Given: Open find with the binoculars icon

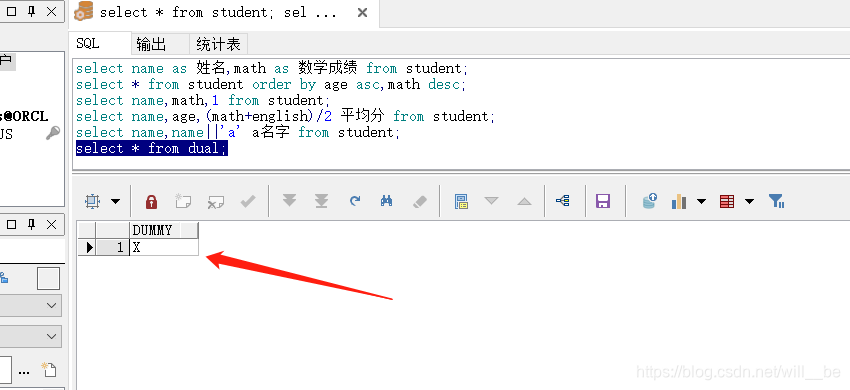Looking at the screenshot, I should (x=387, y=201).
